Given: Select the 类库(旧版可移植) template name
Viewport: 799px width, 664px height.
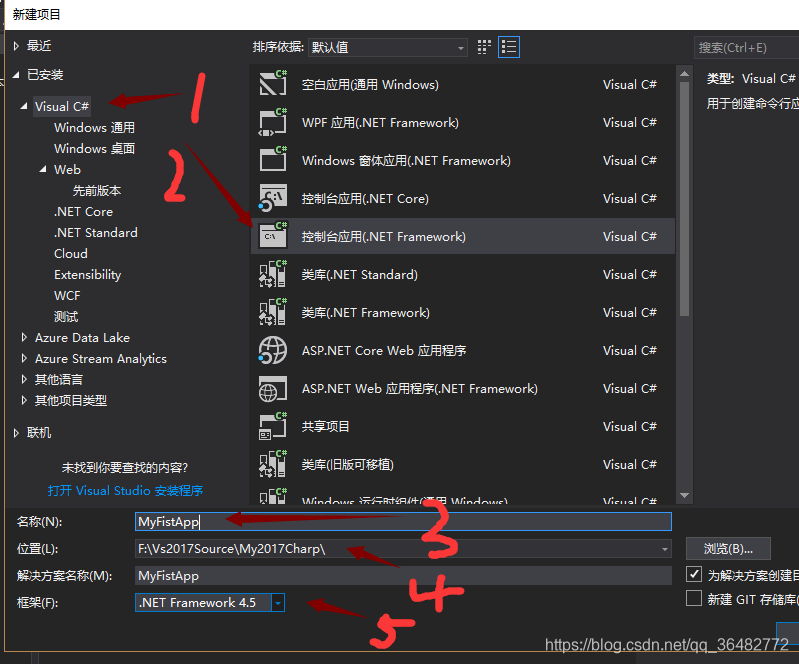Looking at the screenshot, I should (x=348, y=465).
